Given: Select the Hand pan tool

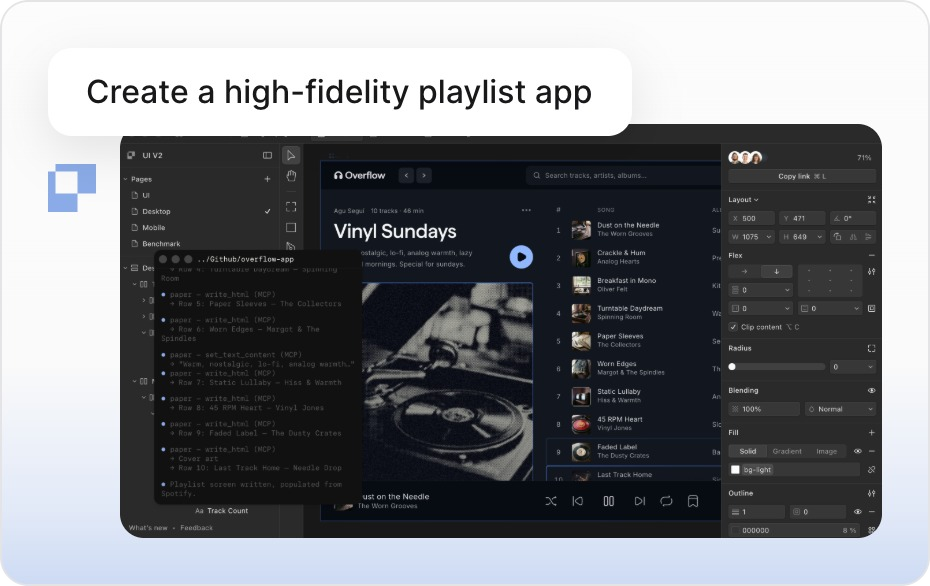Looking at the screenshot, I should [x=291, y=176].
